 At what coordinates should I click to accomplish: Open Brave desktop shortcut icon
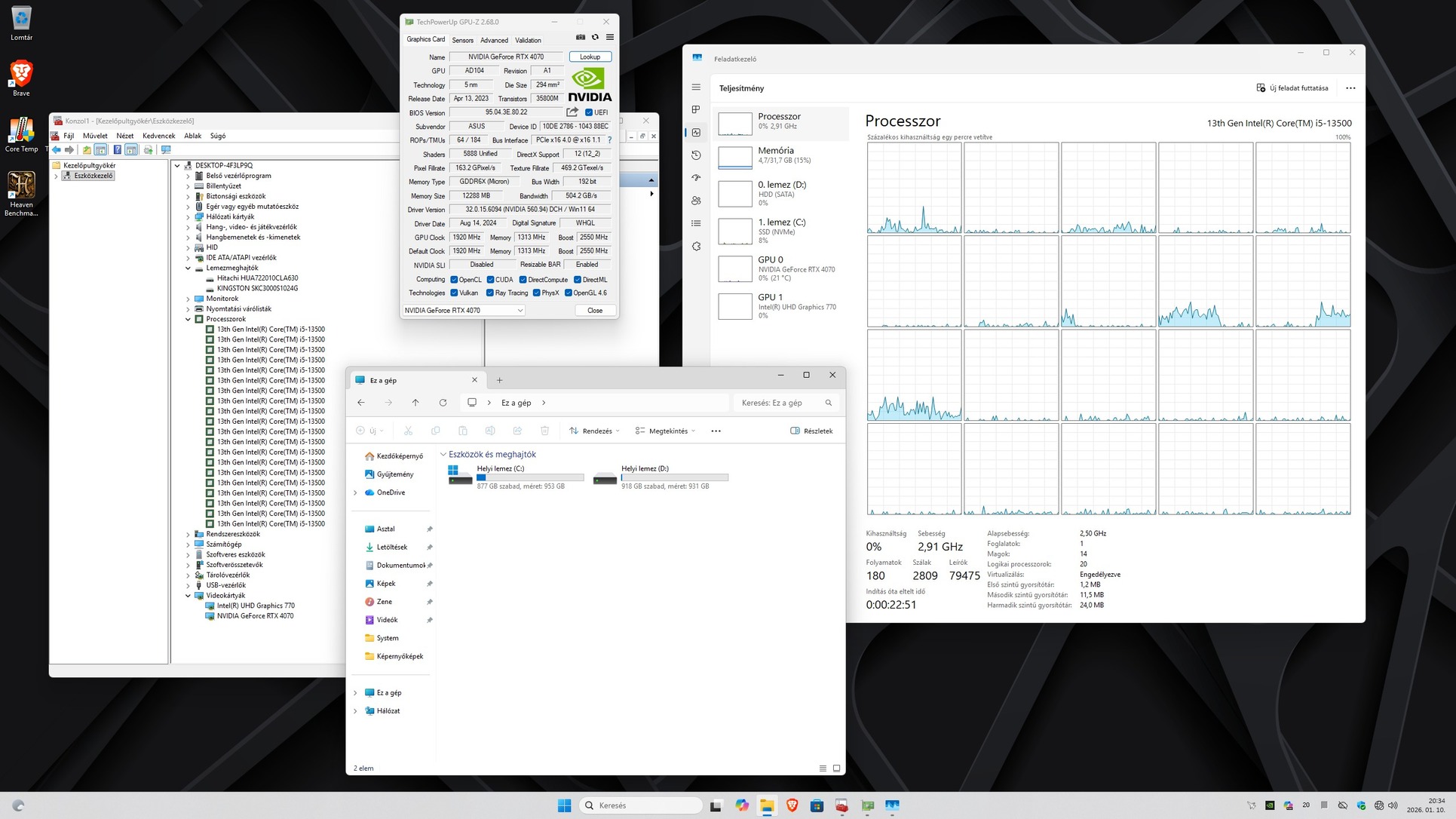coord(21,74)
